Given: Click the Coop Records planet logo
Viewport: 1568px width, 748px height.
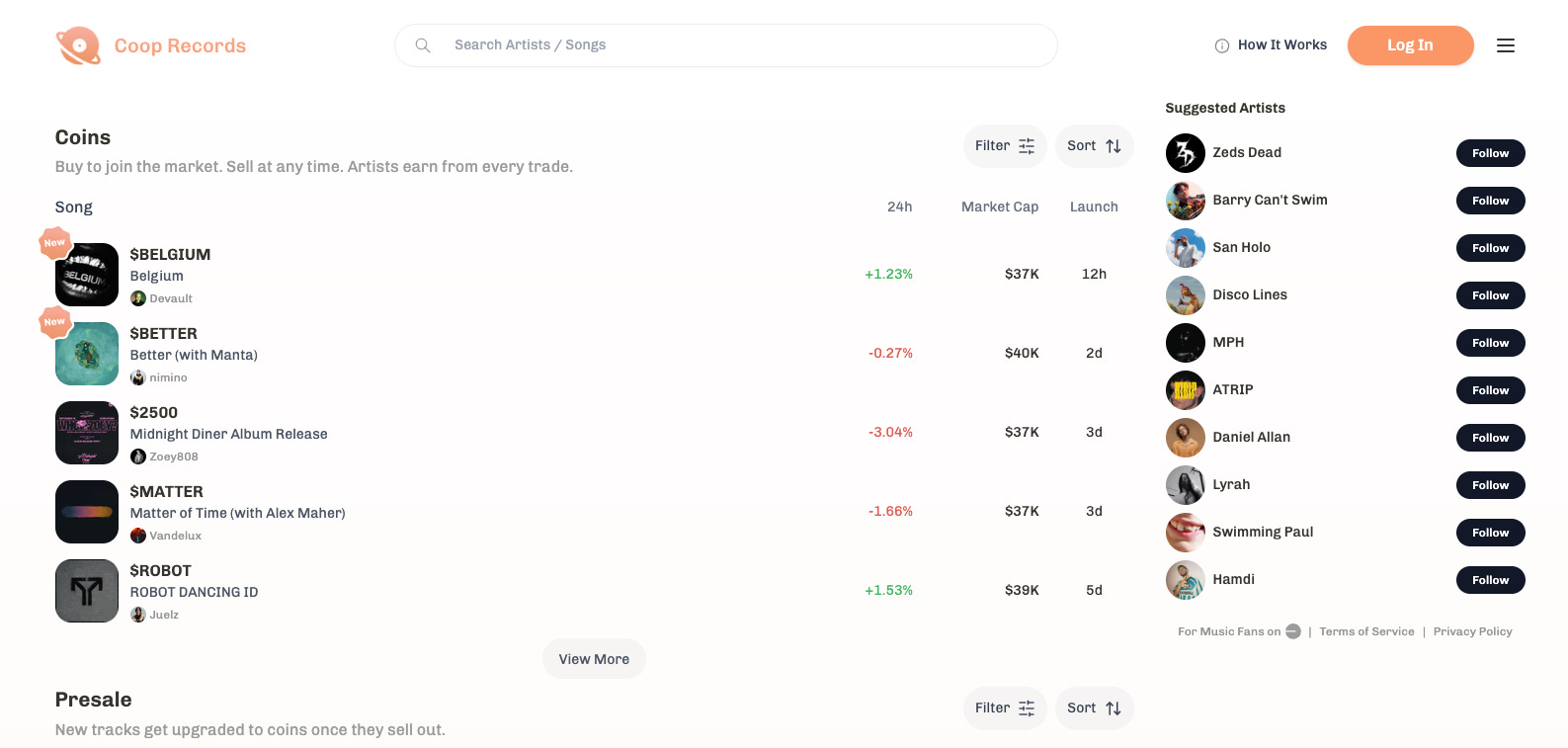Looking at the screenshot, I should [78, 45].
